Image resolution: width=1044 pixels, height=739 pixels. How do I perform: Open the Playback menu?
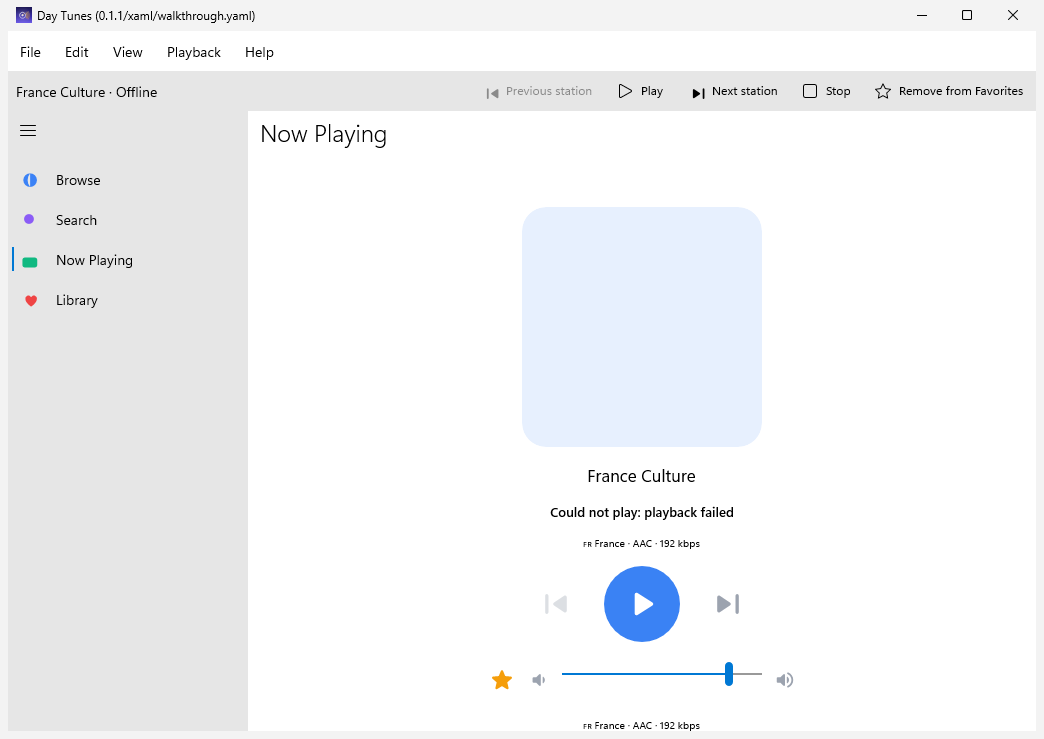[194, 52]
